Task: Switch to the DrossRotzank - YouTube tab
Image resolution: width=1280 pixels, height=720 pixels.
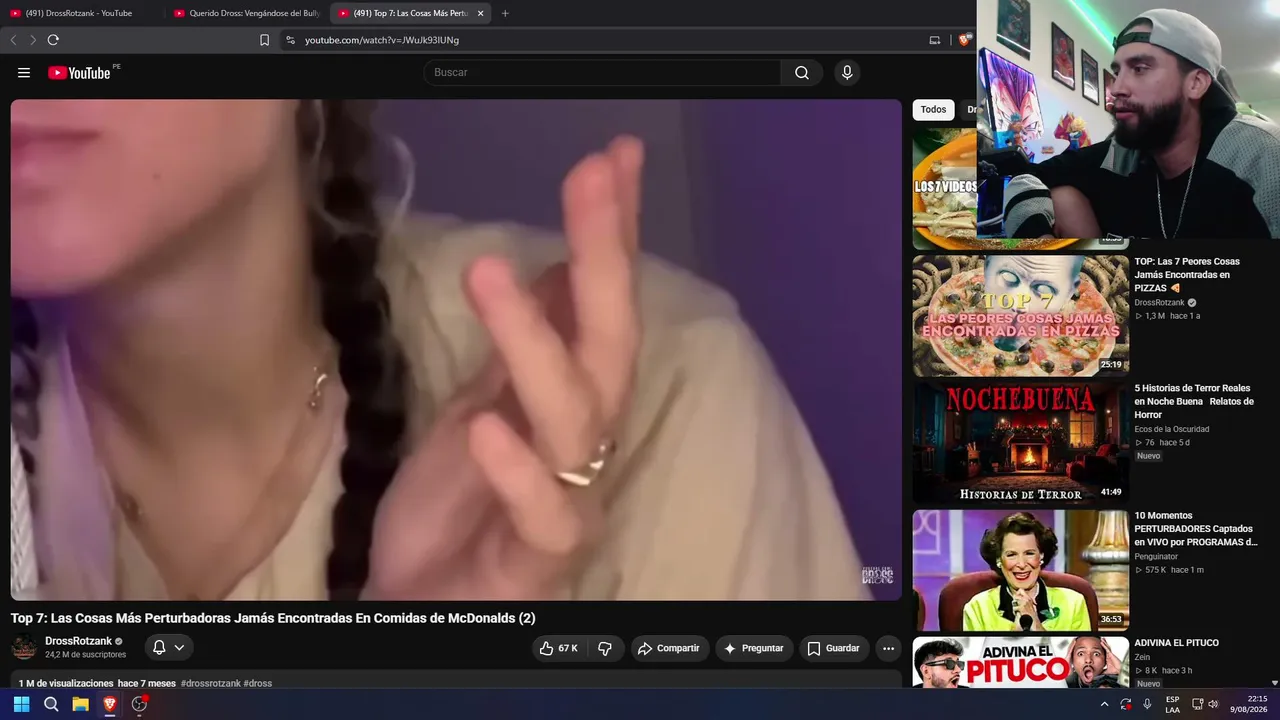Action: click(x=80, y=13)
